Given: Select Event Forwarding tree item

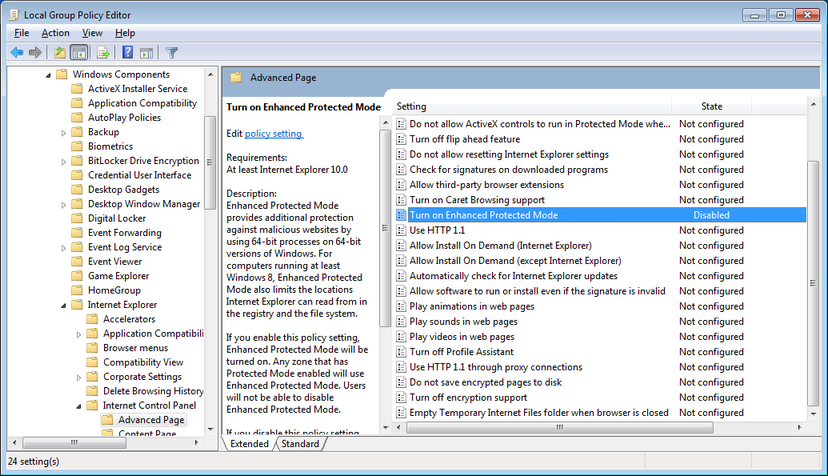Looking at the screenshot, I should [x=125, y=232].
